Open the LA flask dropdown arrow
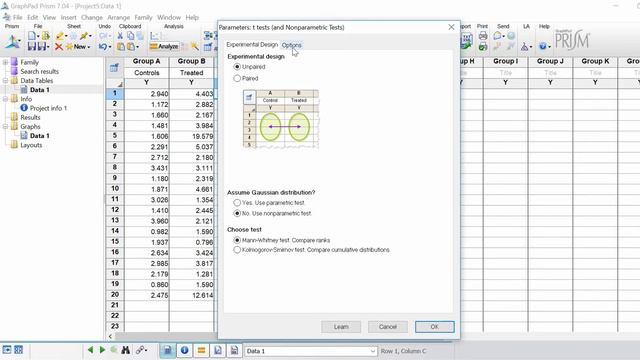The width and height of the screenshot is (640, 360). coord(531,47)
